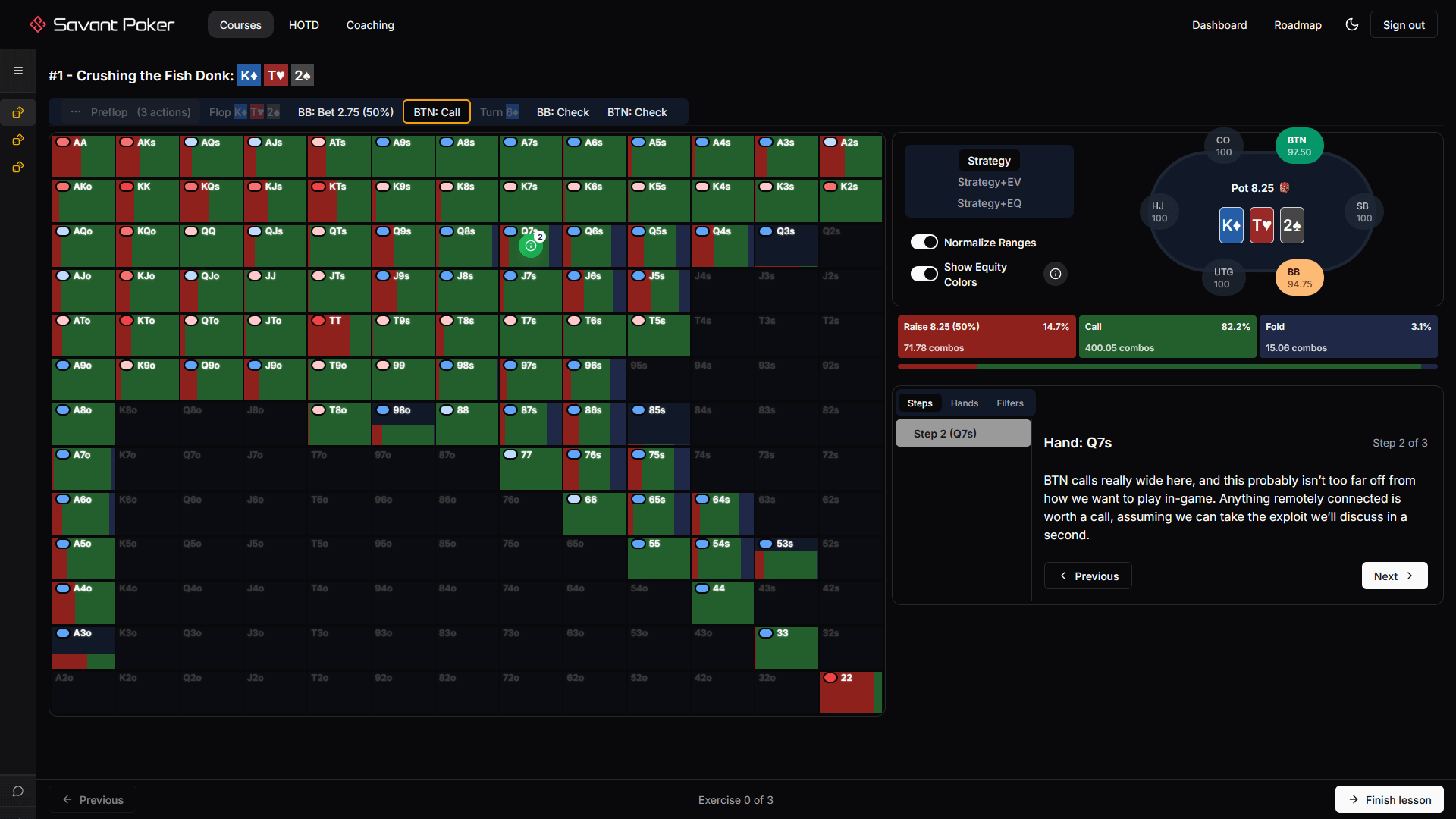Open the hamburger sidebar menu

18,71
